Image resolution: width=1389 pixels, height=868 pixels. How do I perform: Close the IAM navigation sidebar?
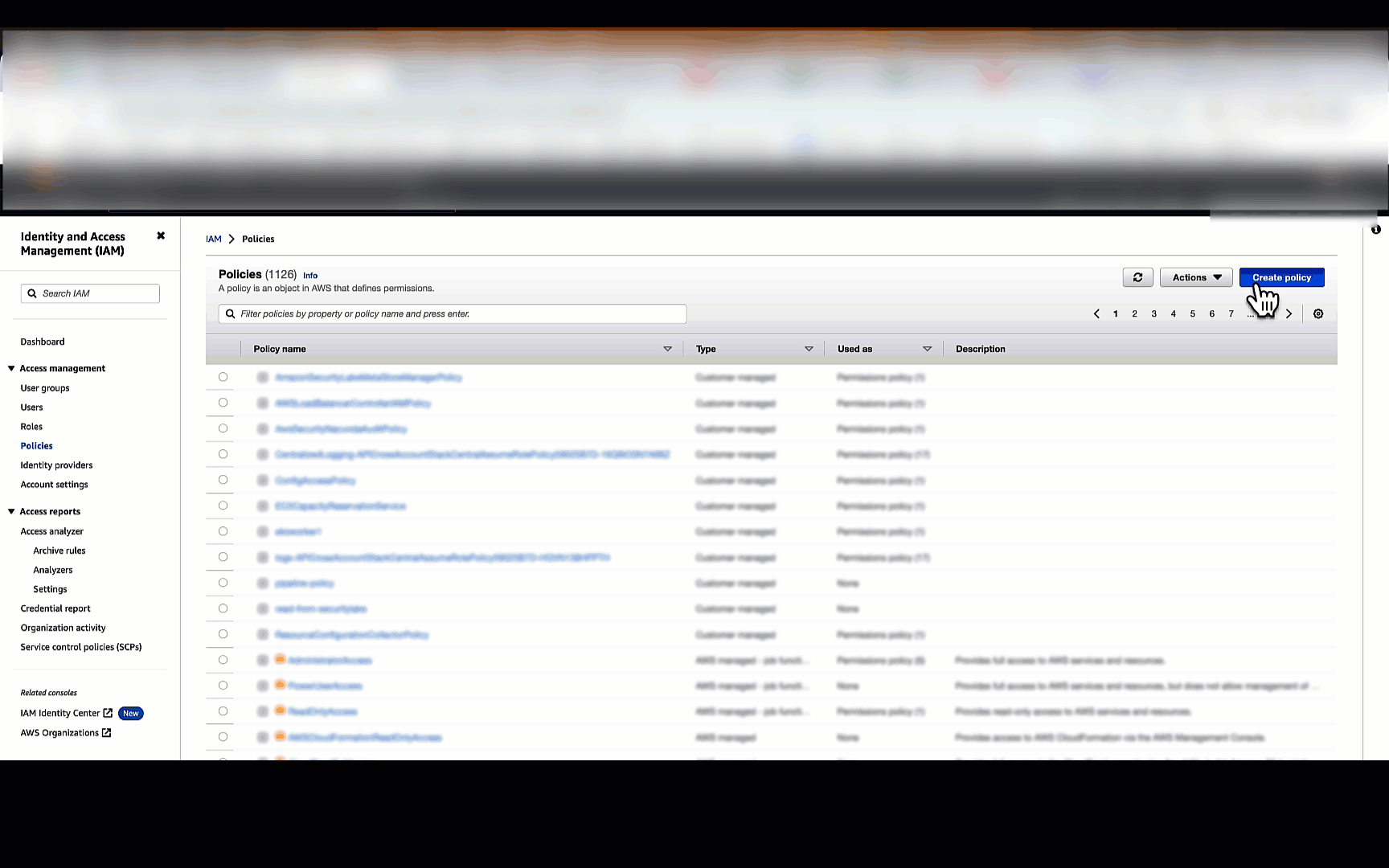pyautogui.click(x=161, y=235)
